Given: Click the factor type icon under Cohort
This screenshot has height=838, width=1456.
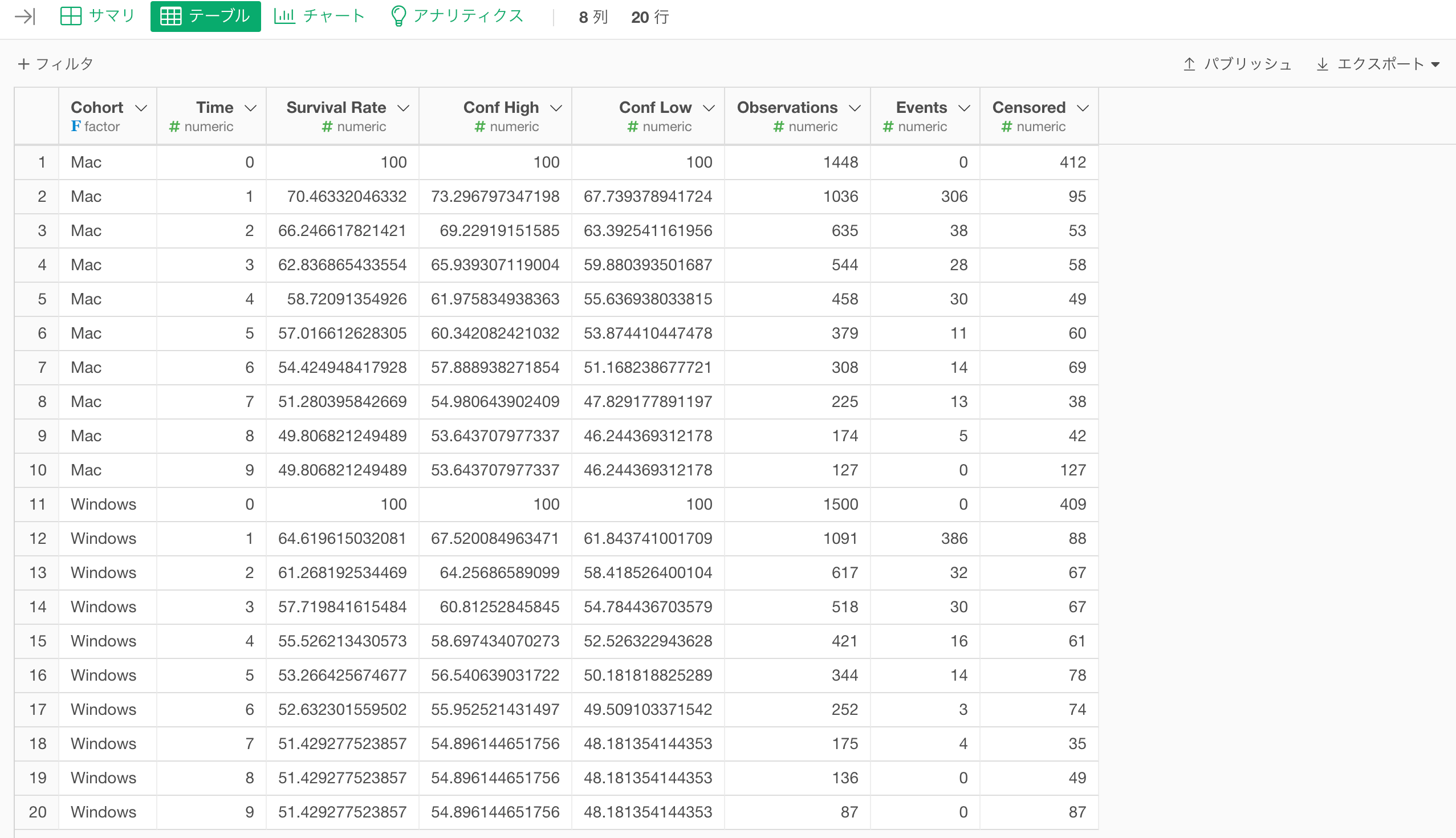Looking at the screenshot, I should tap(76, 126).
